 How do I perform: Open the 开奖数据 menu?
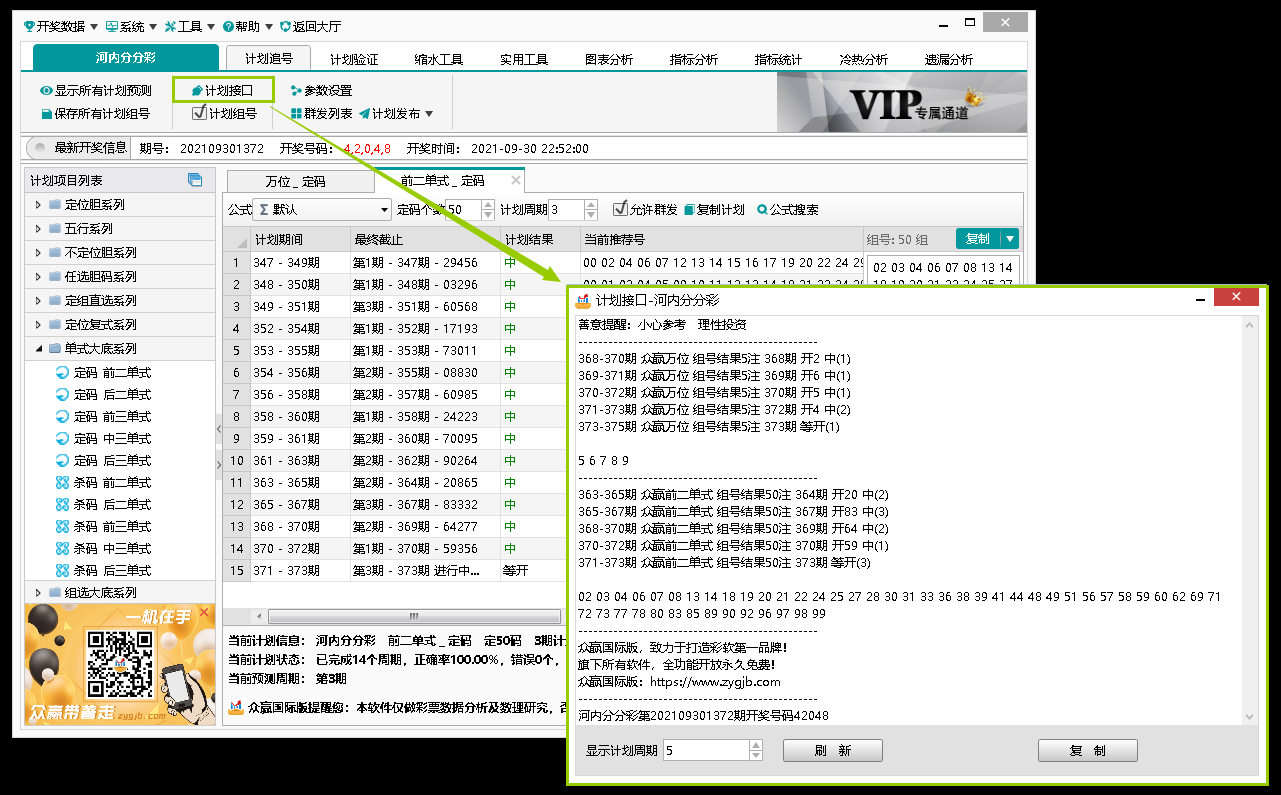[x=60, y=26]
